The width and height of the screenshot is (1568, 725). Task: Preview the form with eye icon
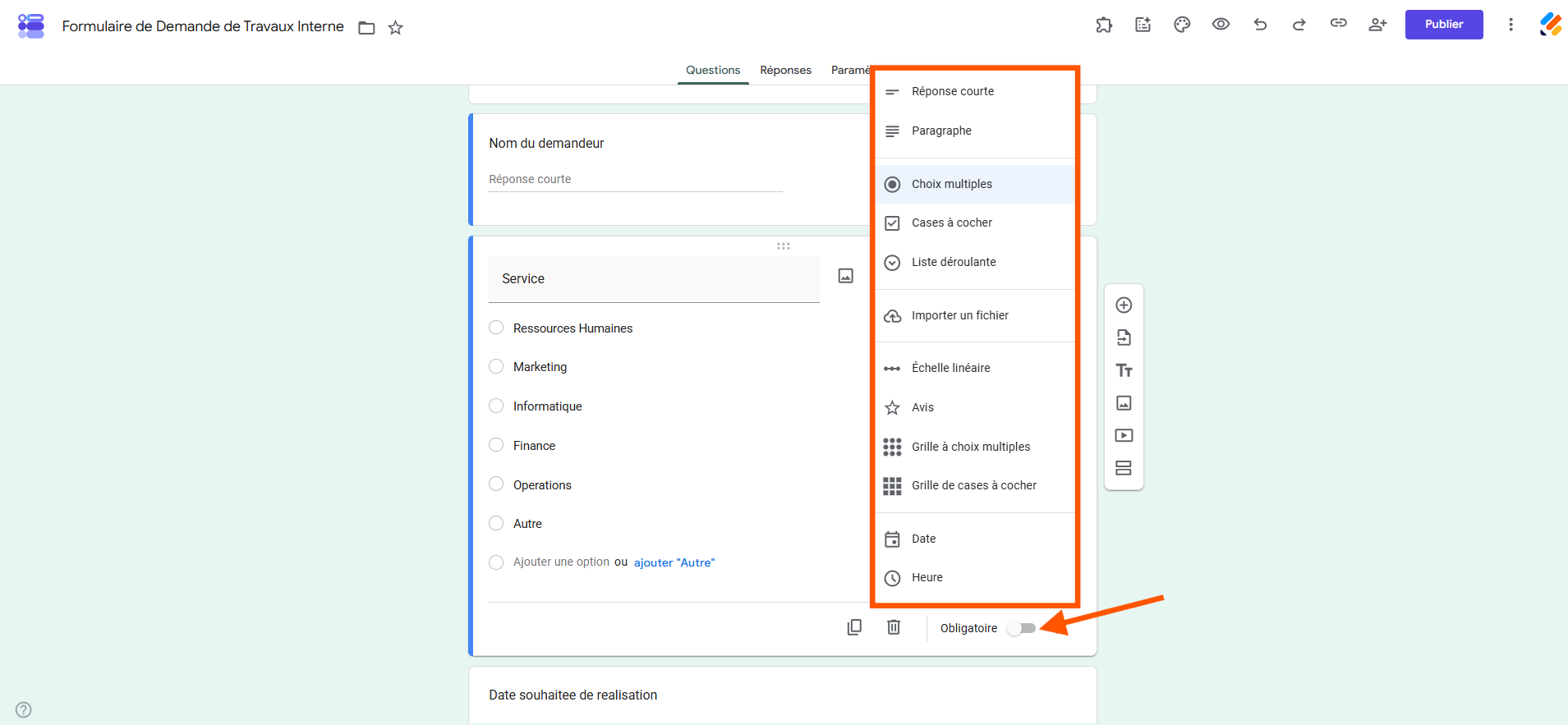point(1221,25)
